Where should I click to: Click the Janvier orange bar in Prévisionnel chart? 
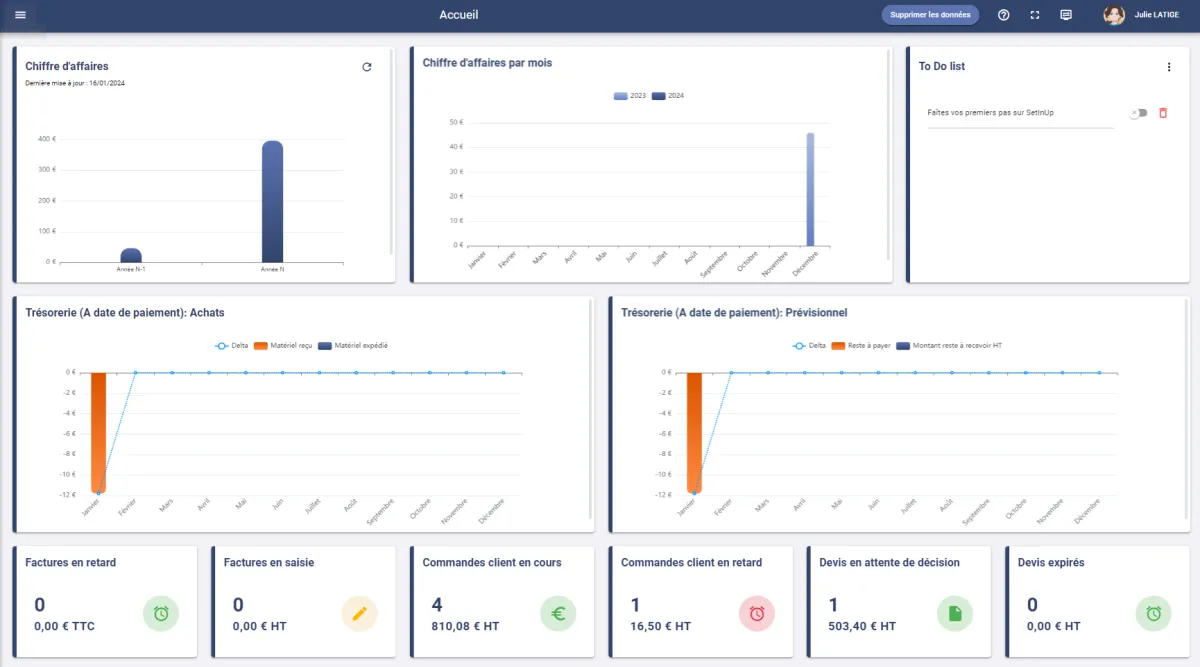click(694, 432)
